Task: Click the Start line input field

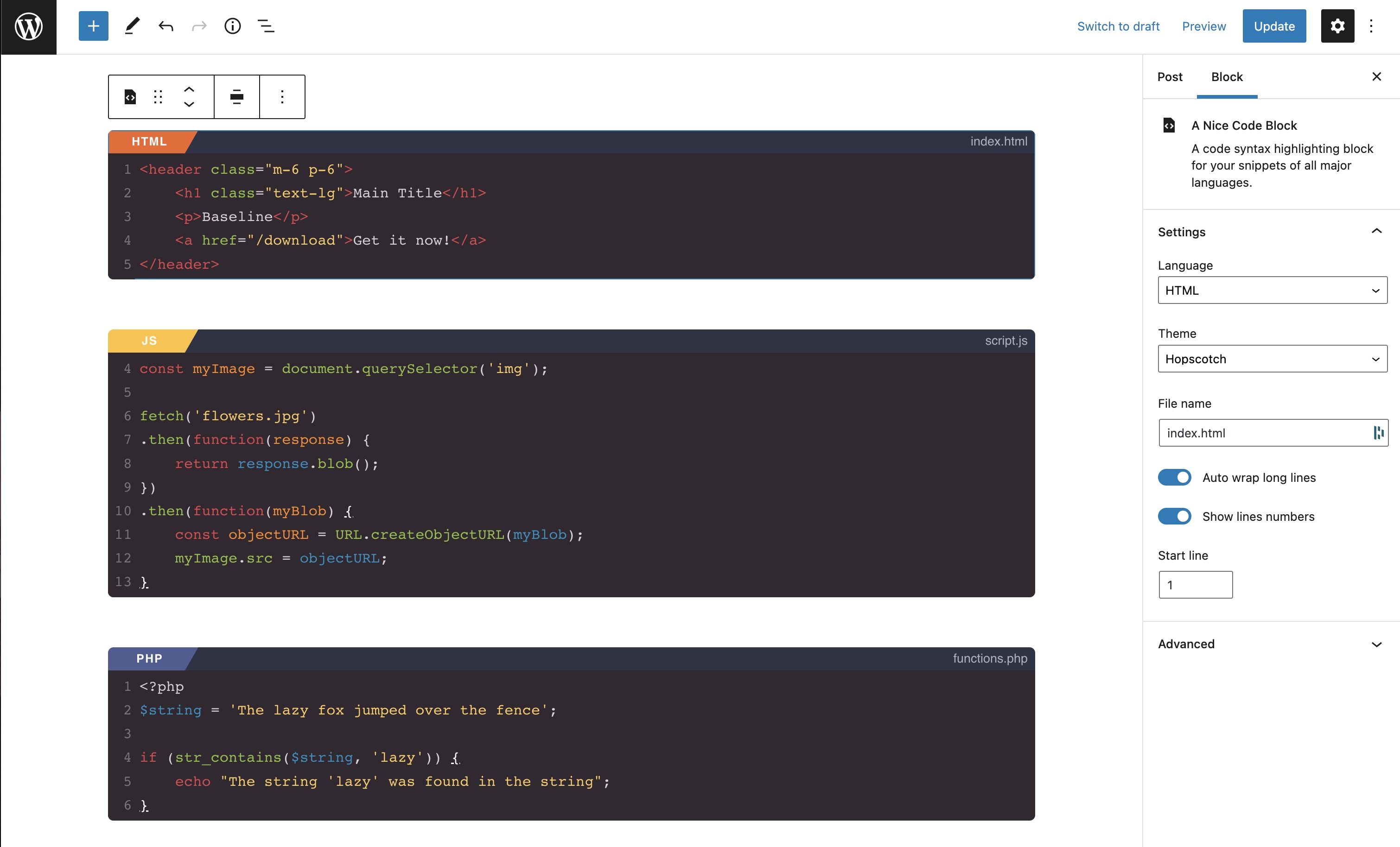Action: tap(1195, 584)
